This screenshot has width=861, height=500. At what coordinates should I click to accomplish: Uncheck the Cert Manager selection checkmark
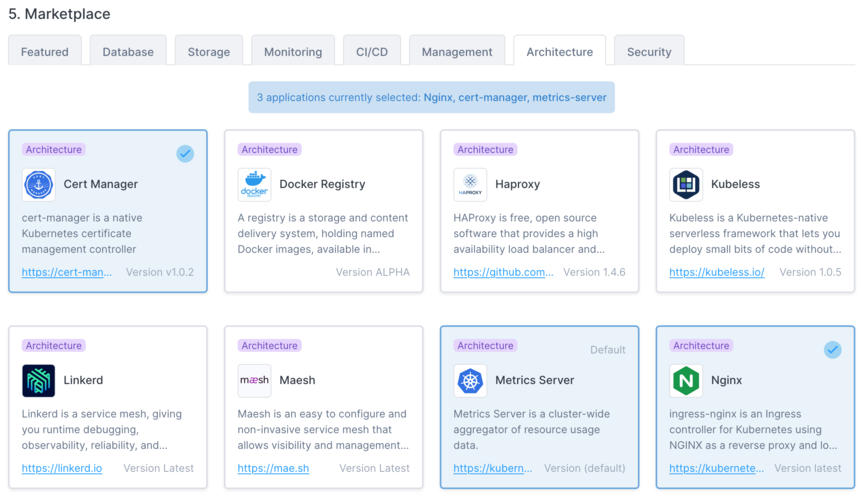[x=185, y=154]
